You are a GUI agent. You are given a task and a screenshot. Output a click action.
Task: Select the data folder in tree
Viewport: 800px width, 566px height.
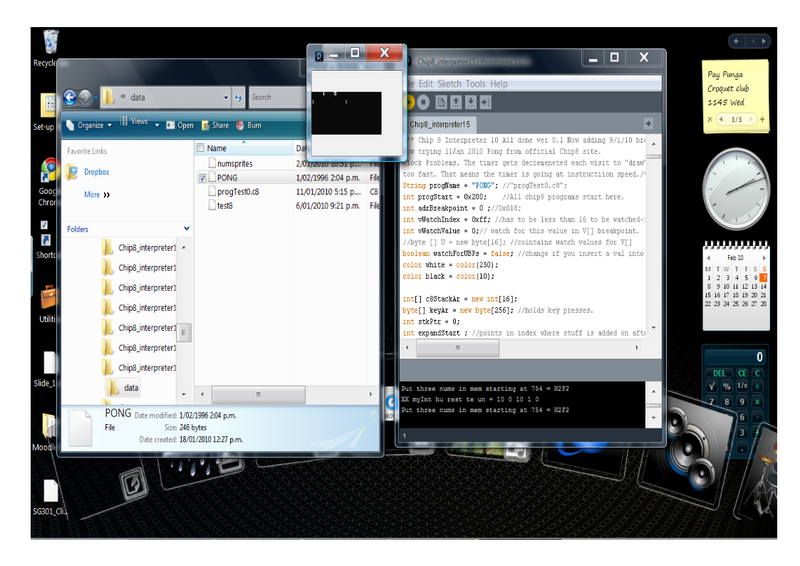pyautogui.click(x=124, y=387)
